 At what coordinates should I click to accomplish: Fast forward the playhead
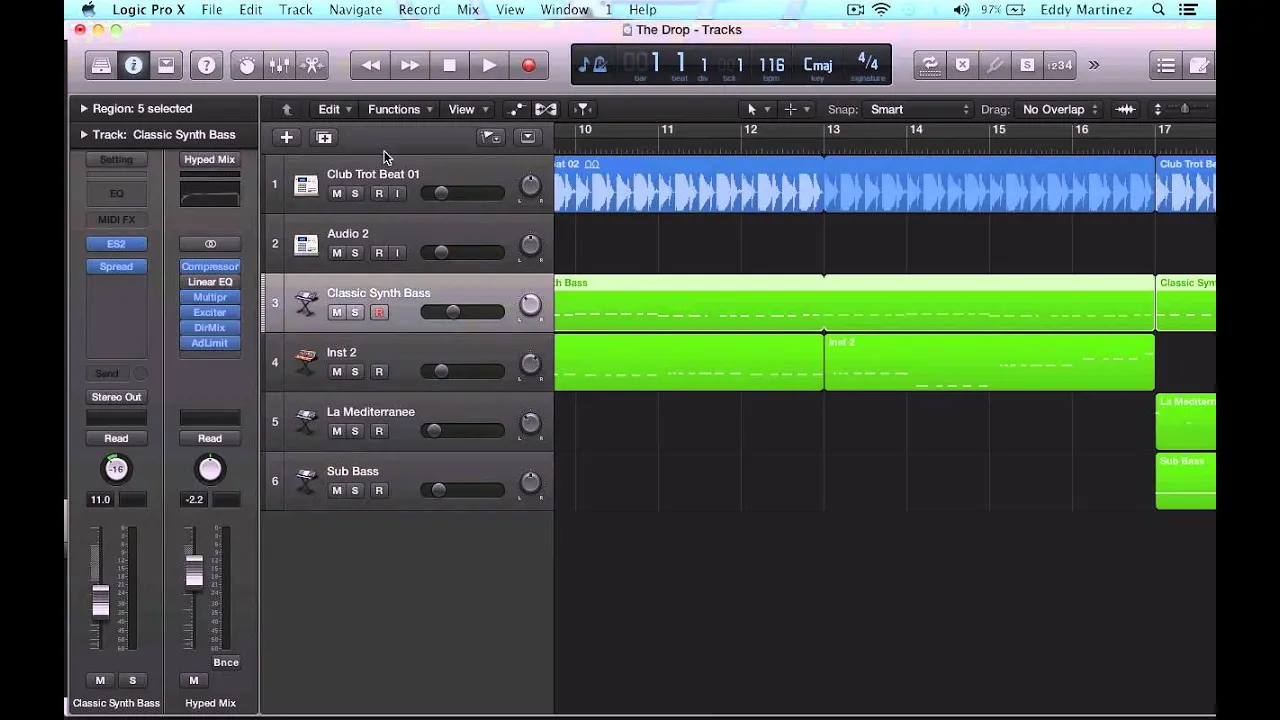(x=410, y=65)
